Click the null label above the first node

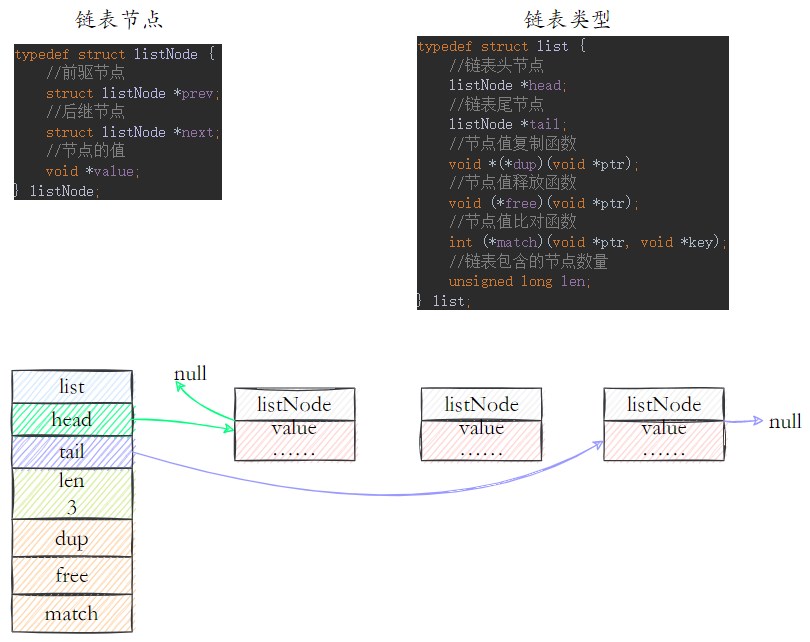tap(190, 373)
